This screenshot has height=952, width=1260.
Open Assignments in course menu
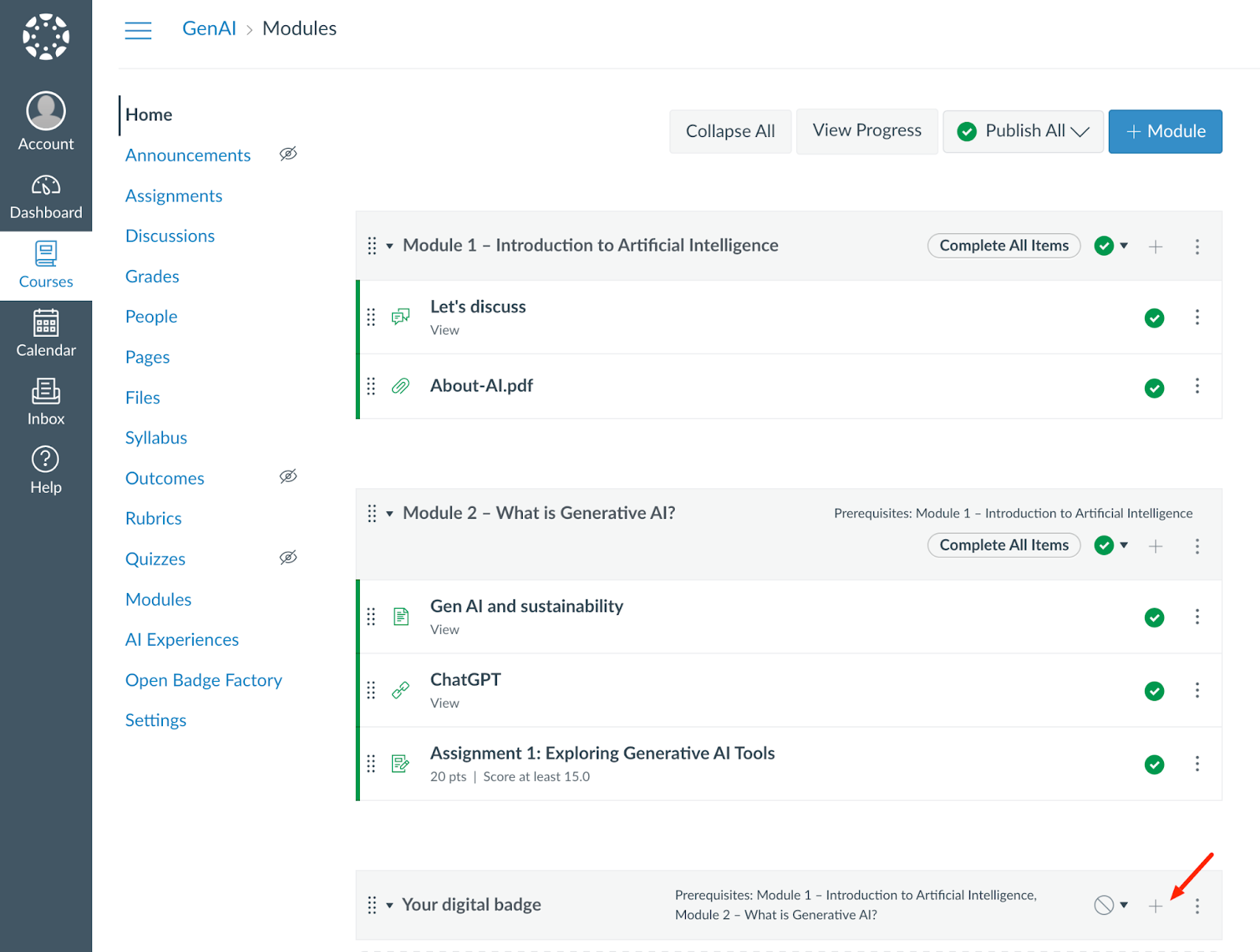coord(174,196)
